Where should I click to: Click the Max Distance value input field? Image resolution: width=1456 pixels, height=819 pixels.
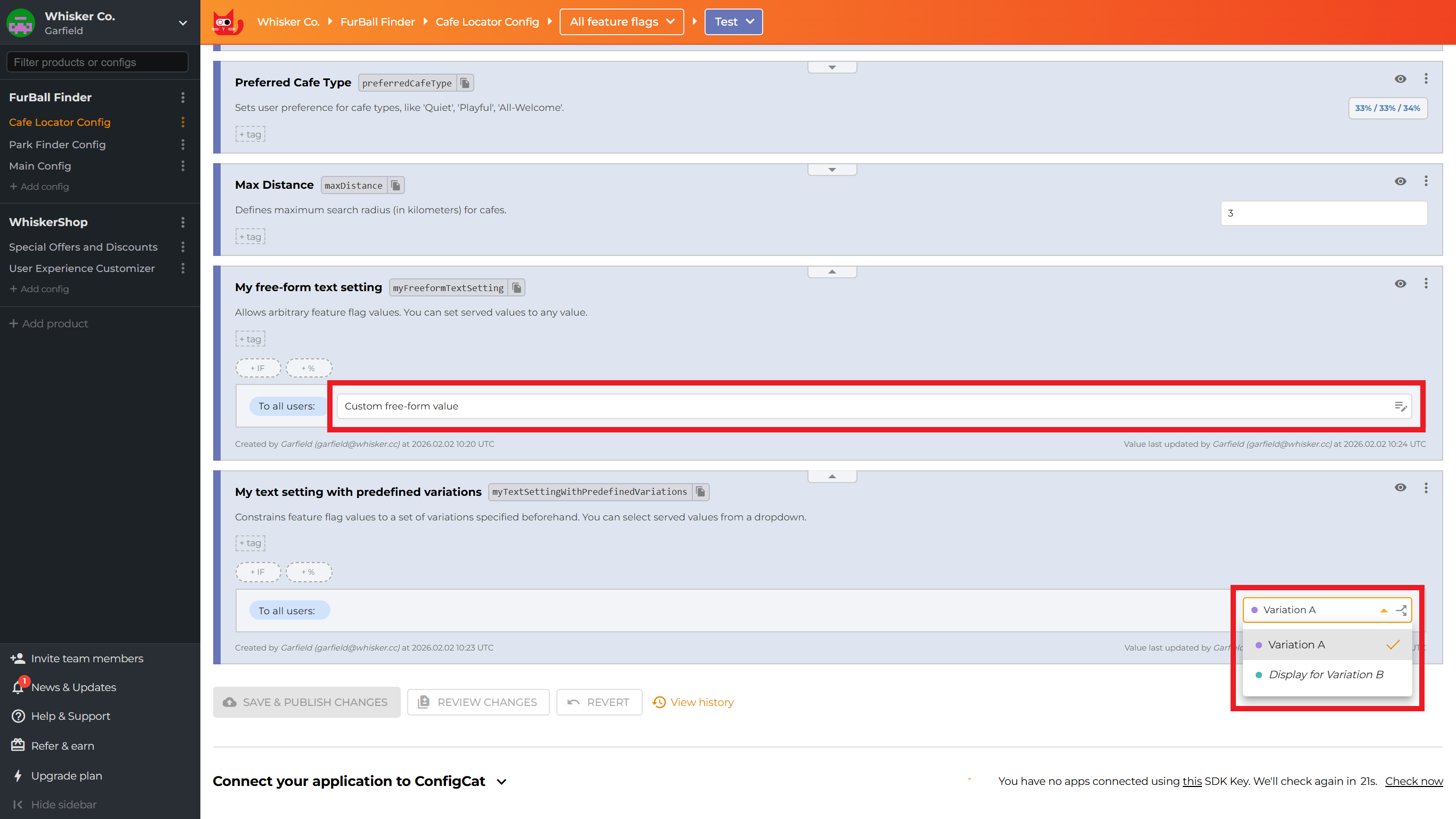1323,213
